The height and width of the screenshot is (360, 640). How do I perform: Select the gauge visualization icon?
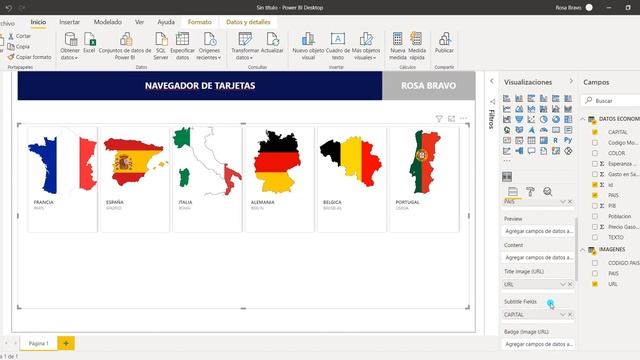coord(543,130)
